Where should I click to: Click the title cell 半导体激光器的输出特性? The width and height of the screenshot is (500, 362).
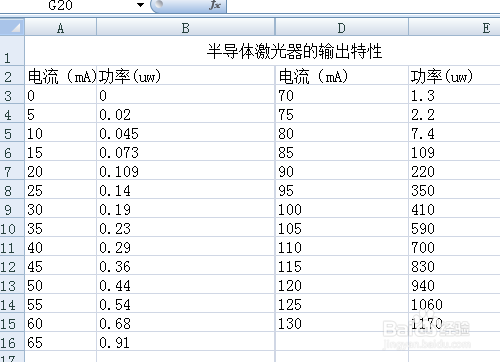click(x=262, y=51)
